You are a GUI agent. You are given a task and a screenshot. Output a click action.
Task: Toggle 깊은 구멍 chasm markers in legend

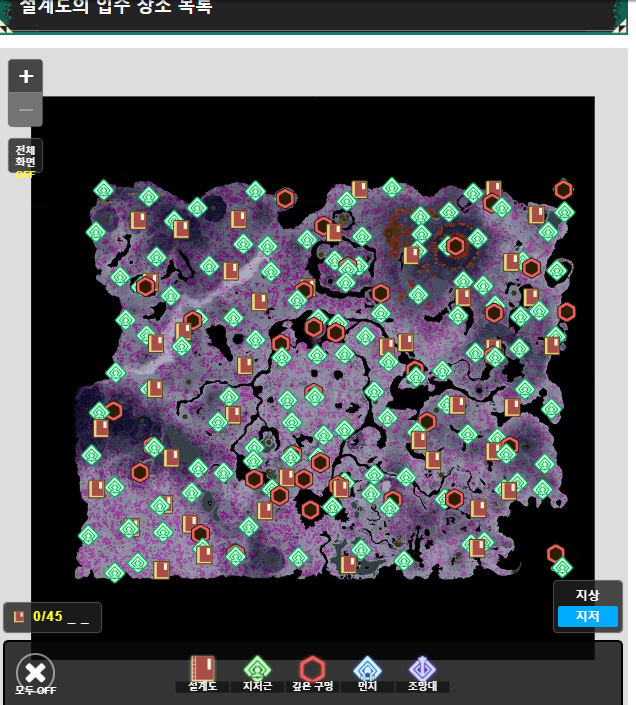[x=312, y=674]
